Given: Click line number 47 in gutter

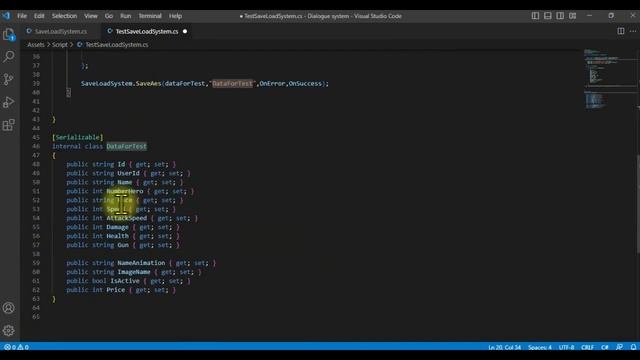Looking at the screenshot, I should pos(36,155).
